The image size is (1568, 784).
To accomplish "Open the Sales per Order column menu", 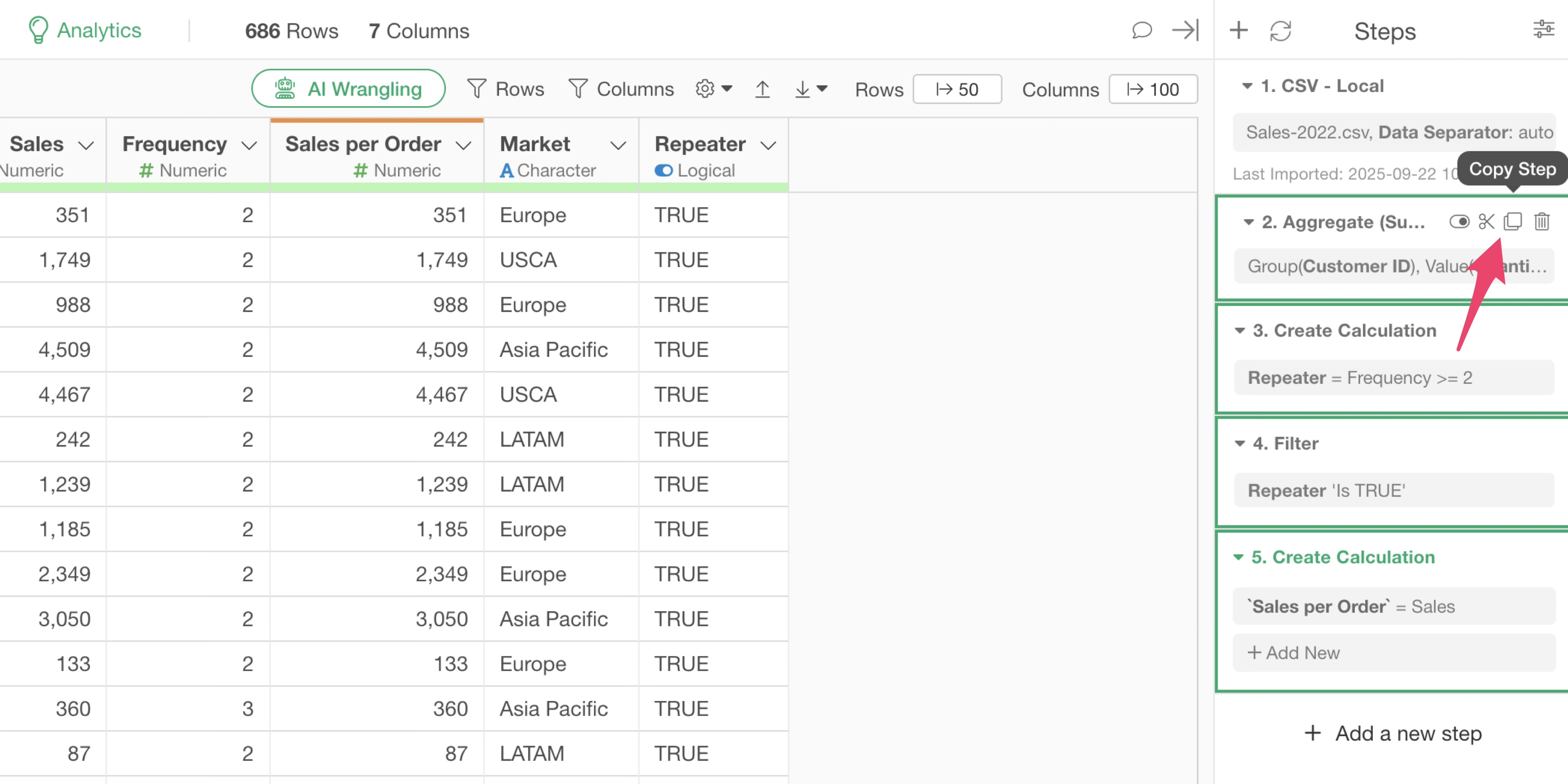I will tap(464, 145).
